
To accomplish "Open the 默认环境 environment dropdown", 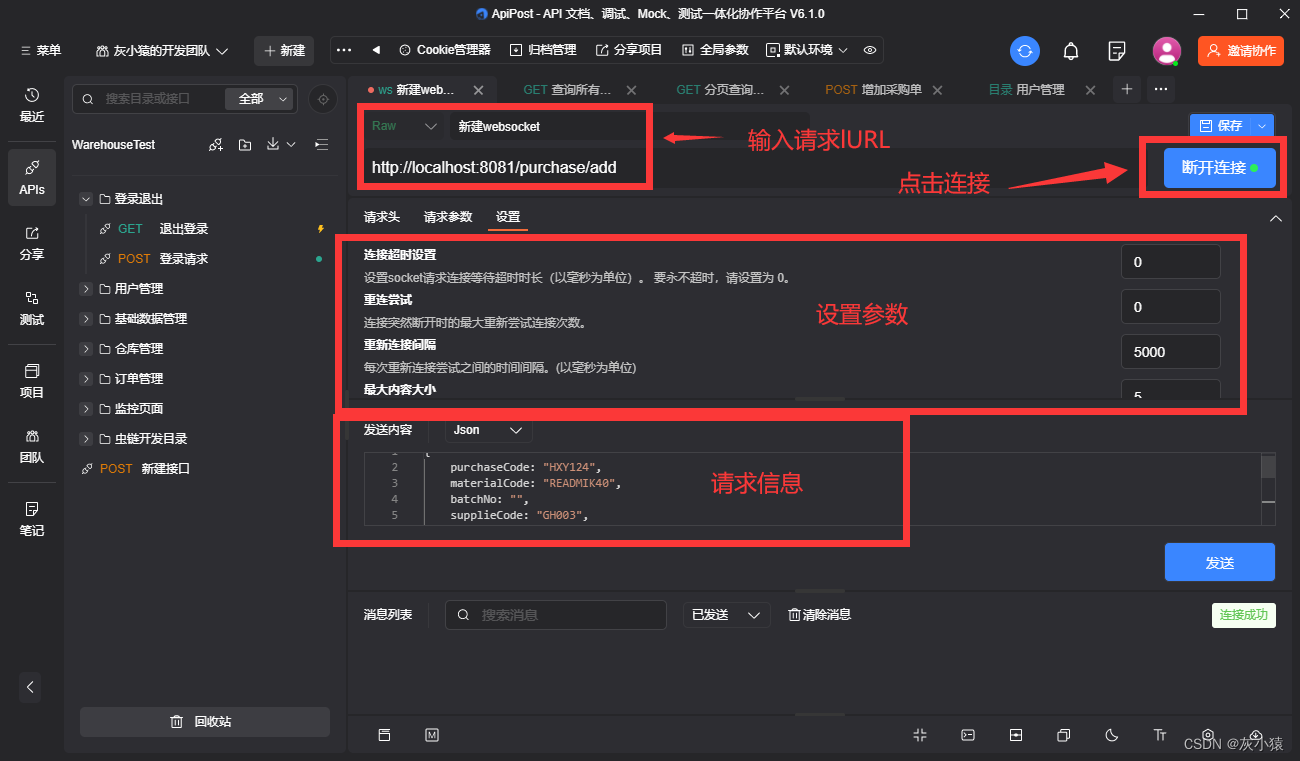I will [x=807, y=50].
